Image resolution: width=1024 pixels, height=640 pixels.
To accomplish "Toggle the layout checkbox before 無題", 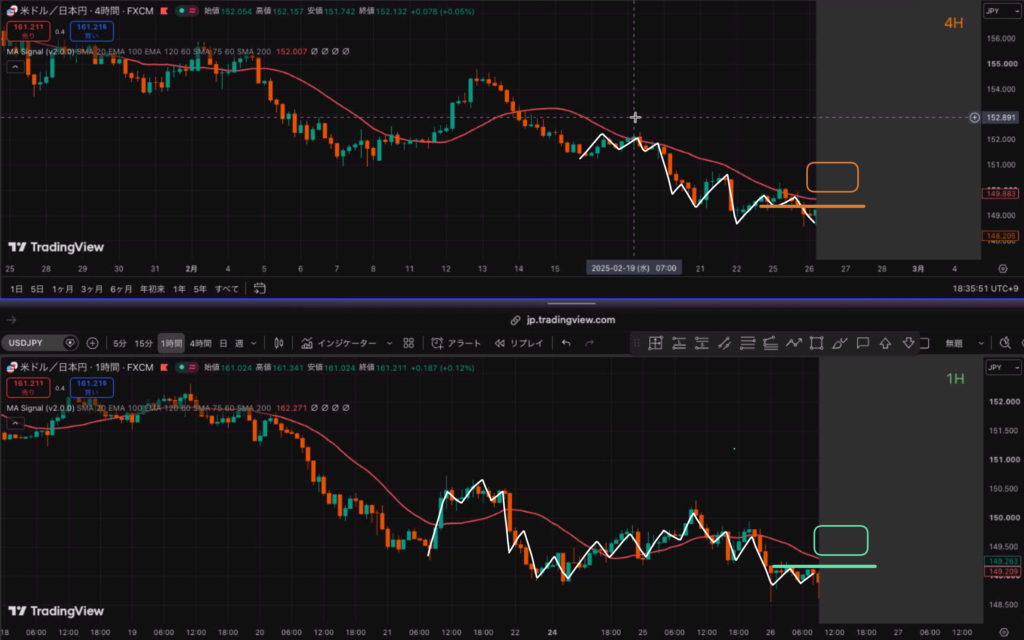I will coord(924,343).
